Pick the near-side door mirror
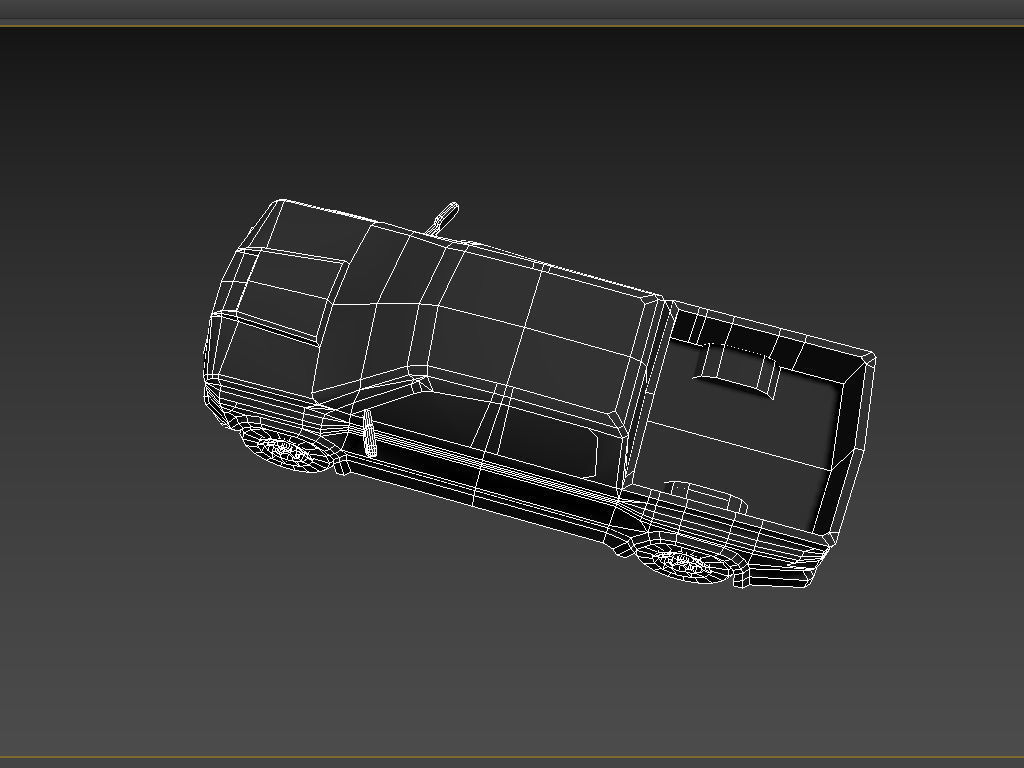This screenshot has height=768, width=1024. tap(369, 432)
